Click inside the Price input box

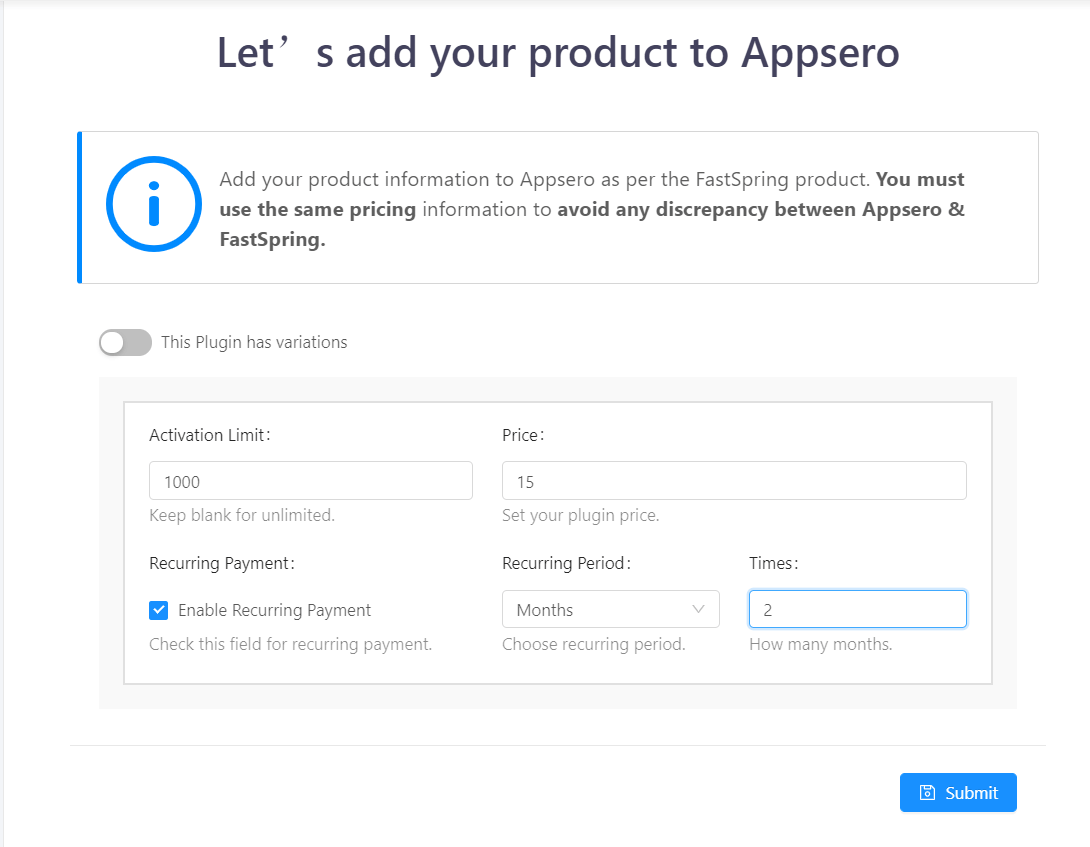(734, 480)
